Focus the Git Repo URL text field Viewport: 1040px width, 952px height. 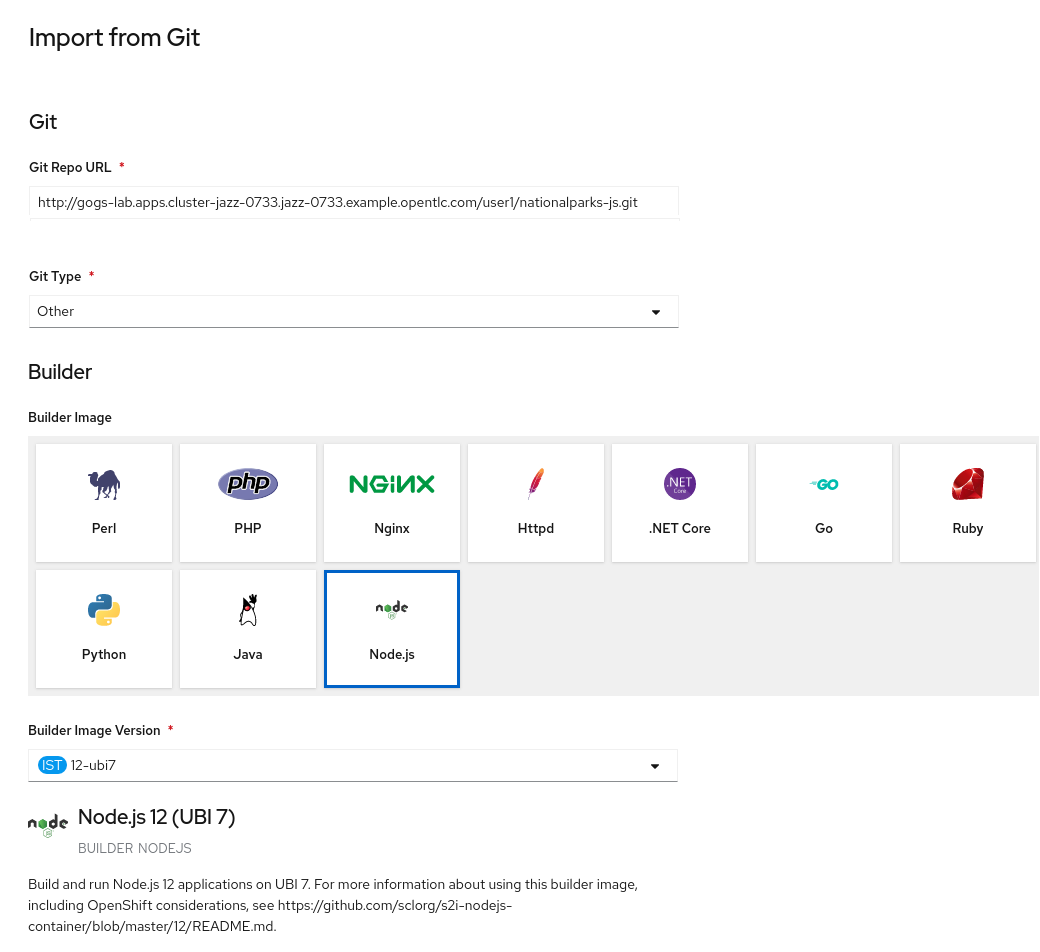click(x=353, y=202)
